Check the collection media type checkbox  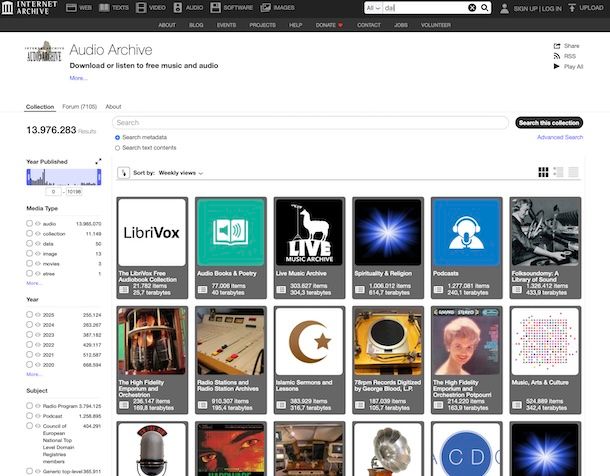pos(30,233)
